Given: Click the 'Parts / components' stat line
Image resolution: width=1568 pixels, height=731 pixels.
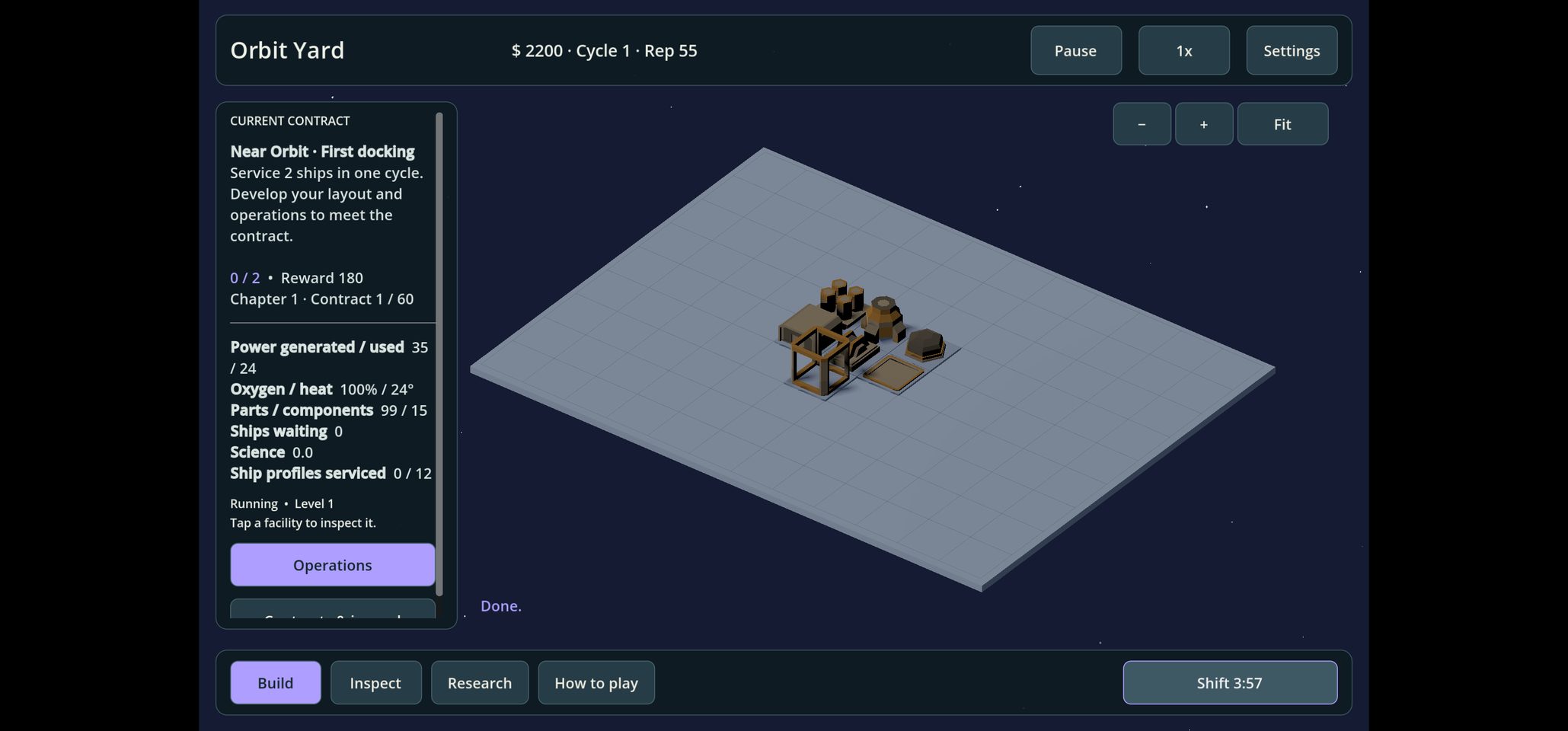Looking at the screenshot, I should [328, 410].
